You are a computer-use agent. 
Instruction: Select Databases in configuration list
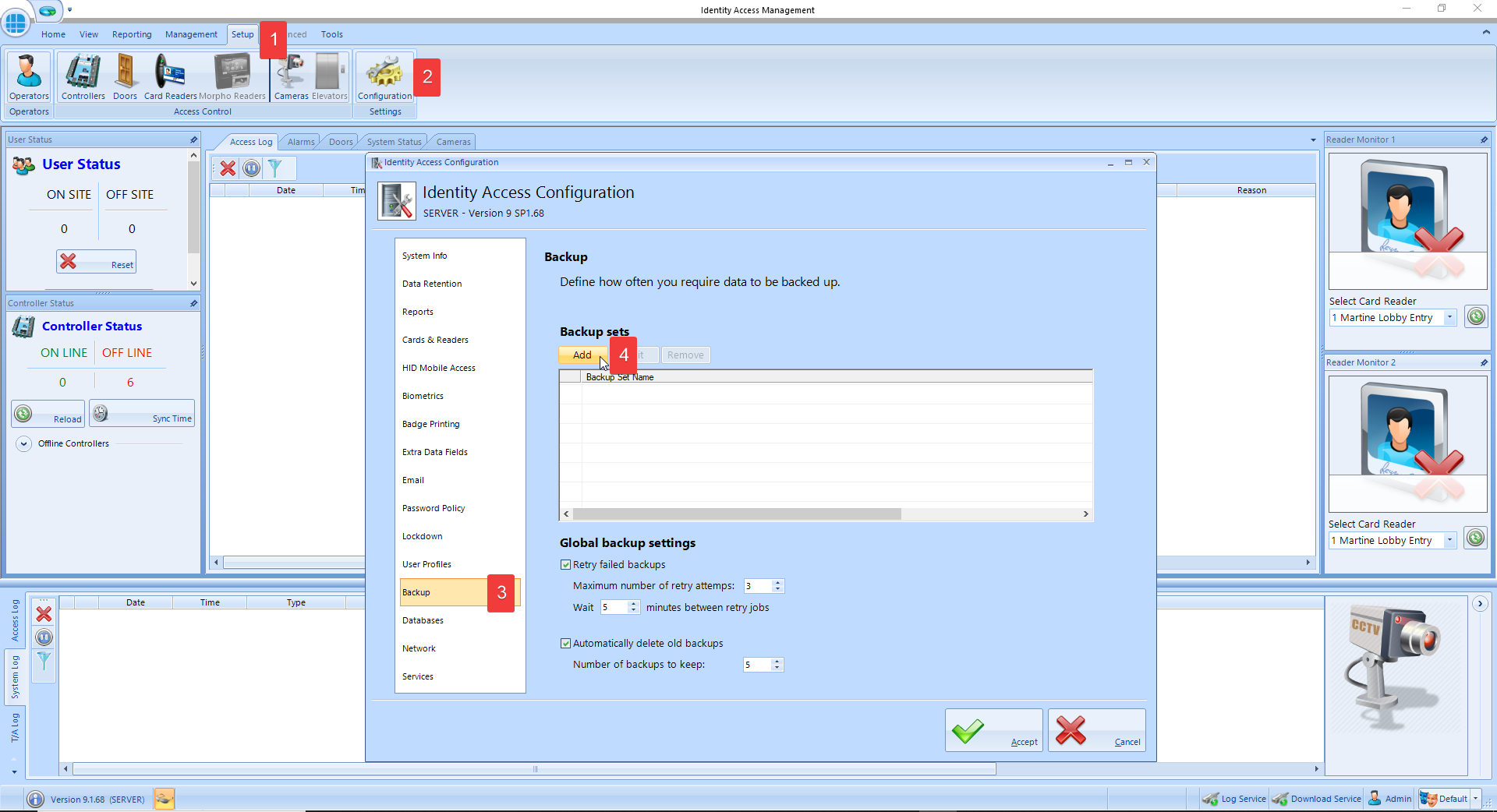(459, 620)
